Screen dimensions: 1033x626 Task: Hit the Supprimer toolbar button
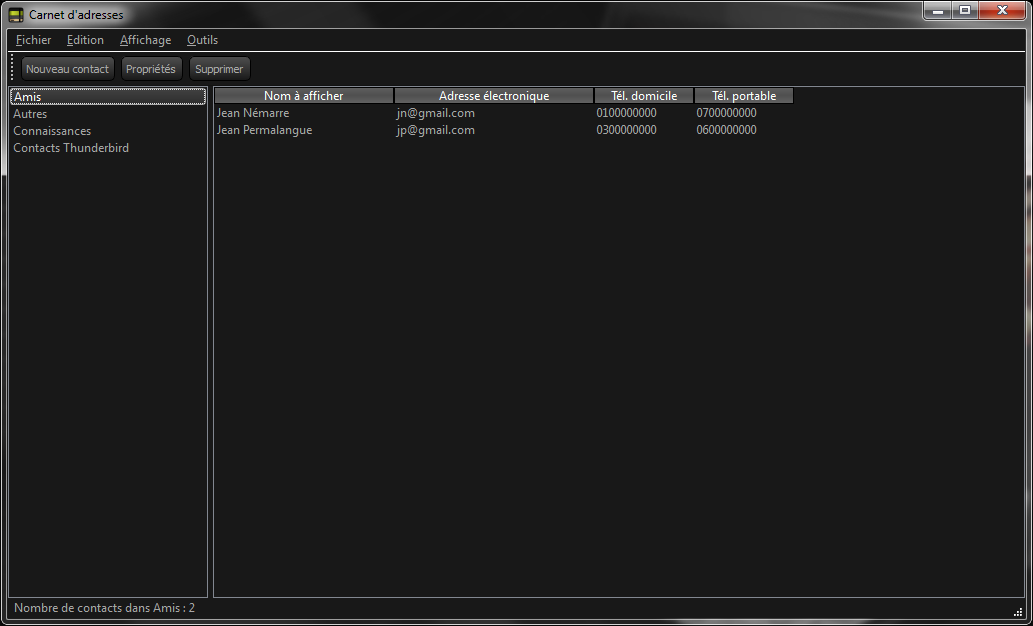coord(219,69)
